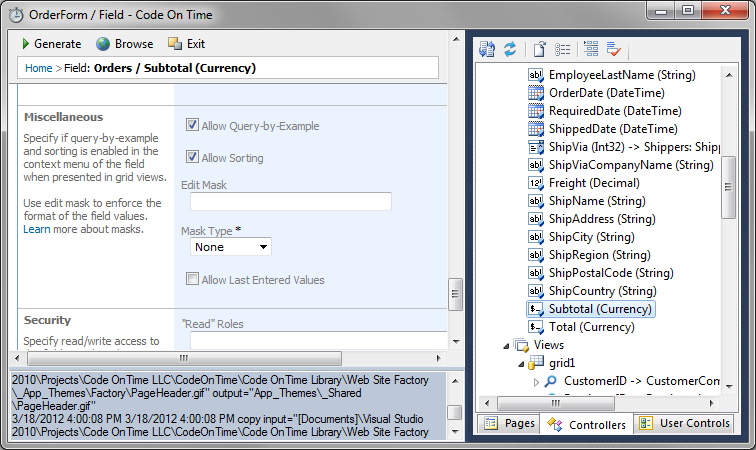The image size is (756, 450).
Task: Expand the CustomerID tree node
Action: pos(536,382)
